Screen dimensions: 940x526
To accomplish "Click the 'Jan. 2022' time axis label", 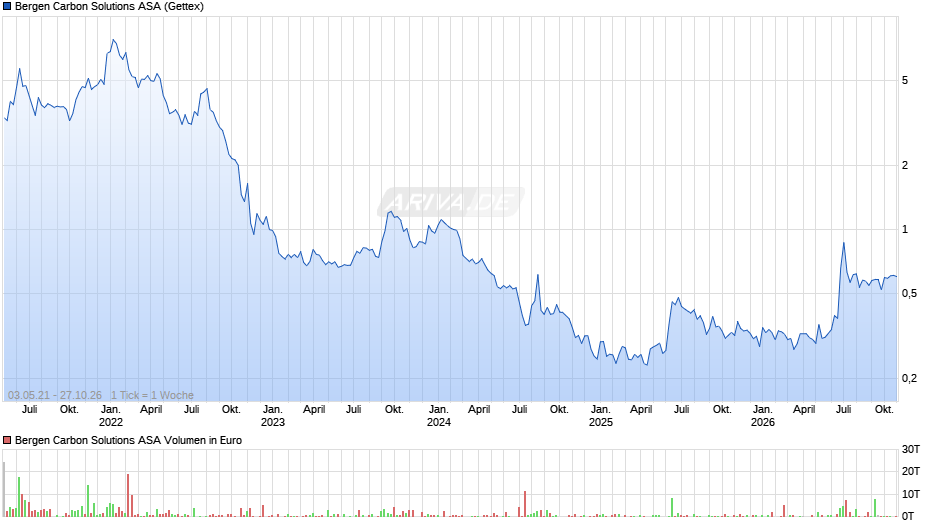I will 111,416.
